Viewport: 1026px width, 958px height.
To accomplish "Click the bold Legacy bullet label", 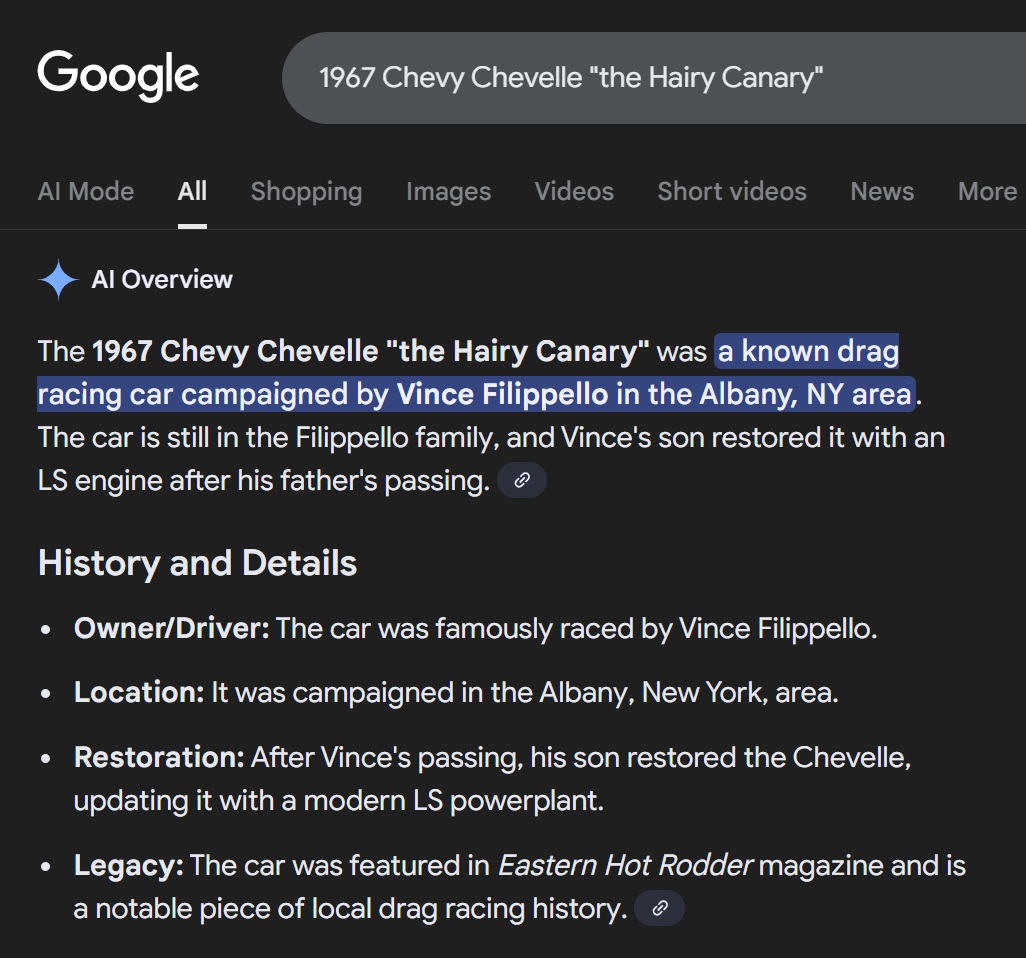I will [128, 865].
